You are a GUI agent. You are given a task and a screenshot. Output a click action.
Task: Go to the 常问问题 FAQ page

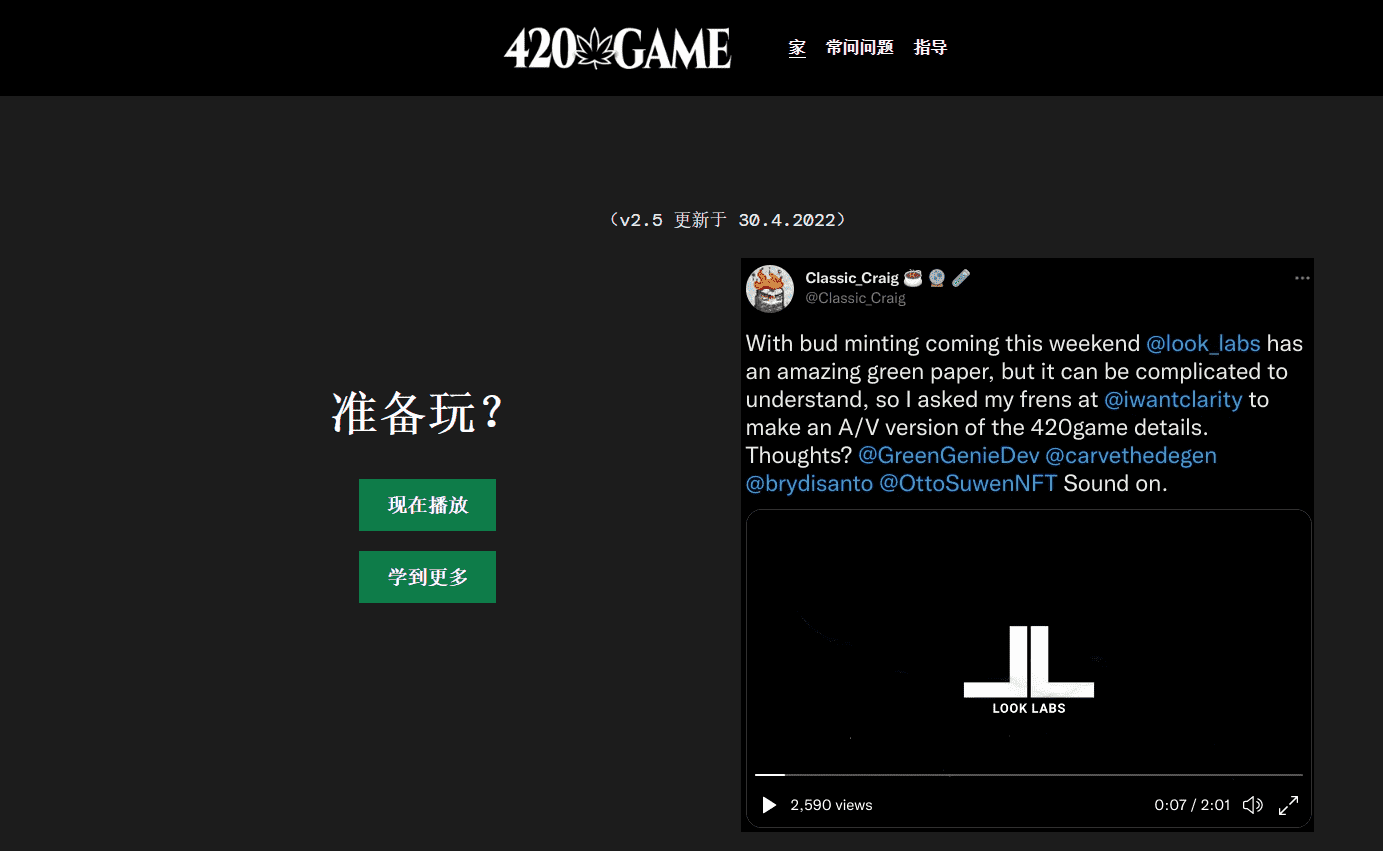(859, 48)
